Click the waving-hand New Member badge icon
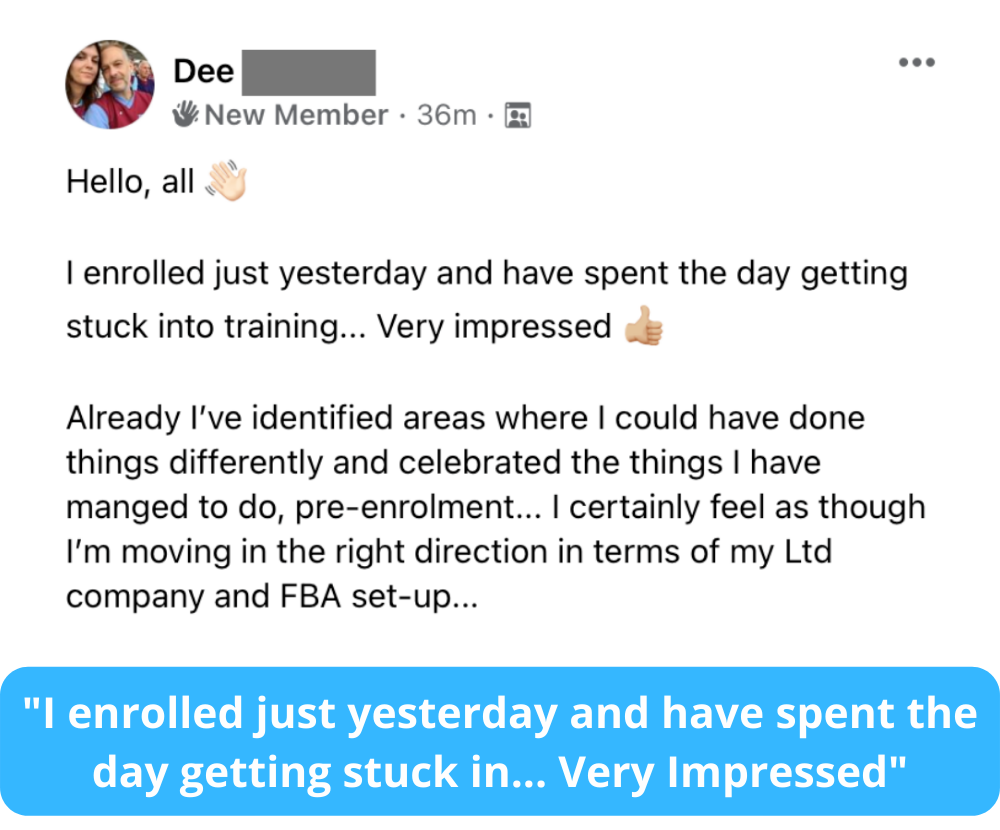Image resolution: width=1000 pixels, height=830 pixels. [x=186, y=115]
